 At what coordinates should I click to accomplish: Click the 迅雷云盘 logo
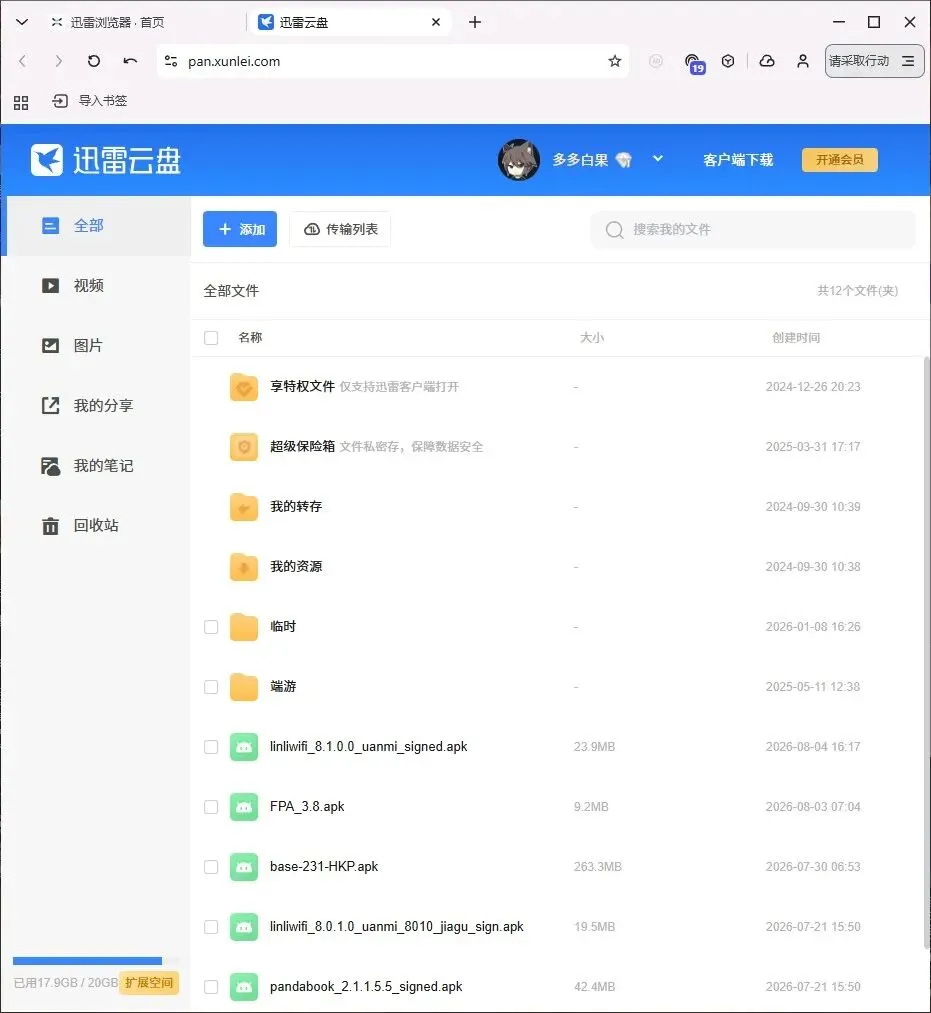[106, 160]
